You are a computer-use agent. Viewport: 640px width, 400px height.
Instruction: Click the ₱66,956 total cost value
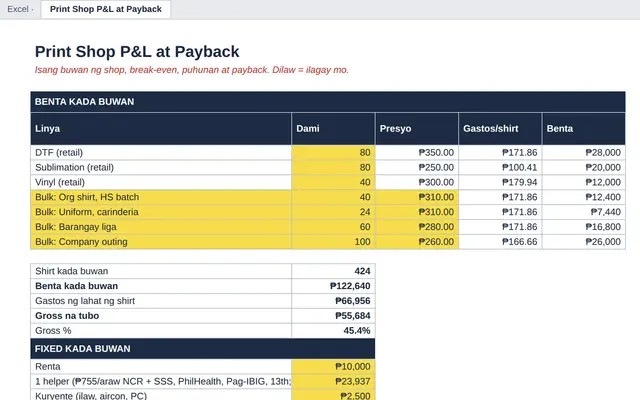click(333, 301)
